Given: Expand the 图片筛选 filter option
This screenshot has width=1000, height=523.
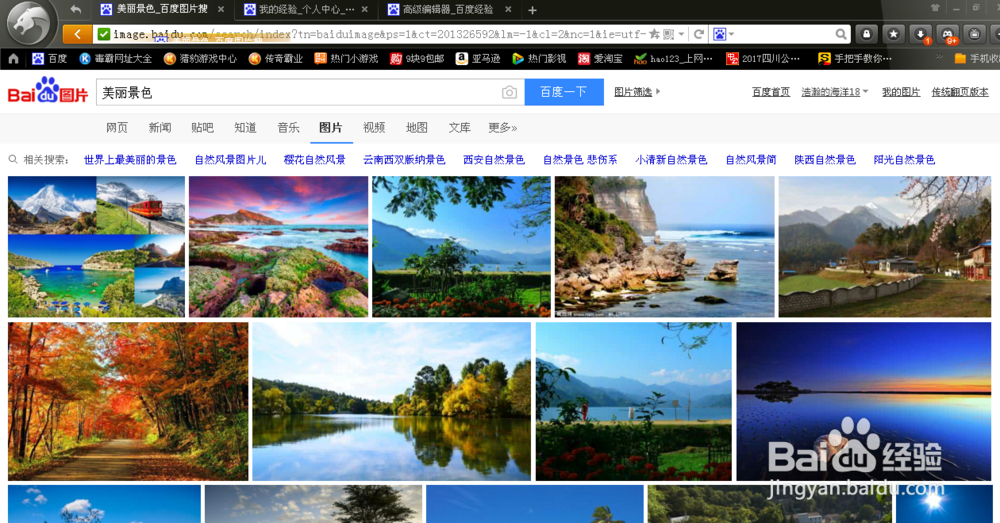Looking at the screenshot, I should (637, 92).
